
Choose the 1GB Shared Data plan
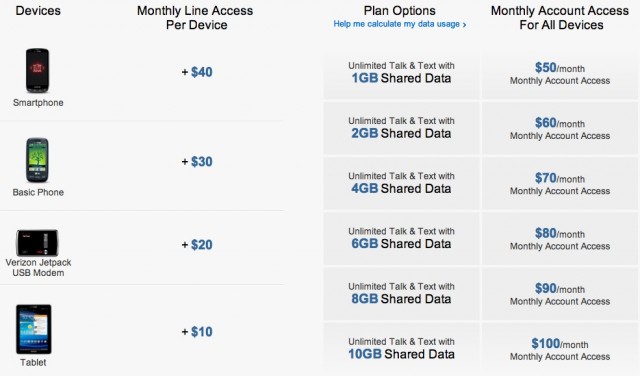click(401, 72)
